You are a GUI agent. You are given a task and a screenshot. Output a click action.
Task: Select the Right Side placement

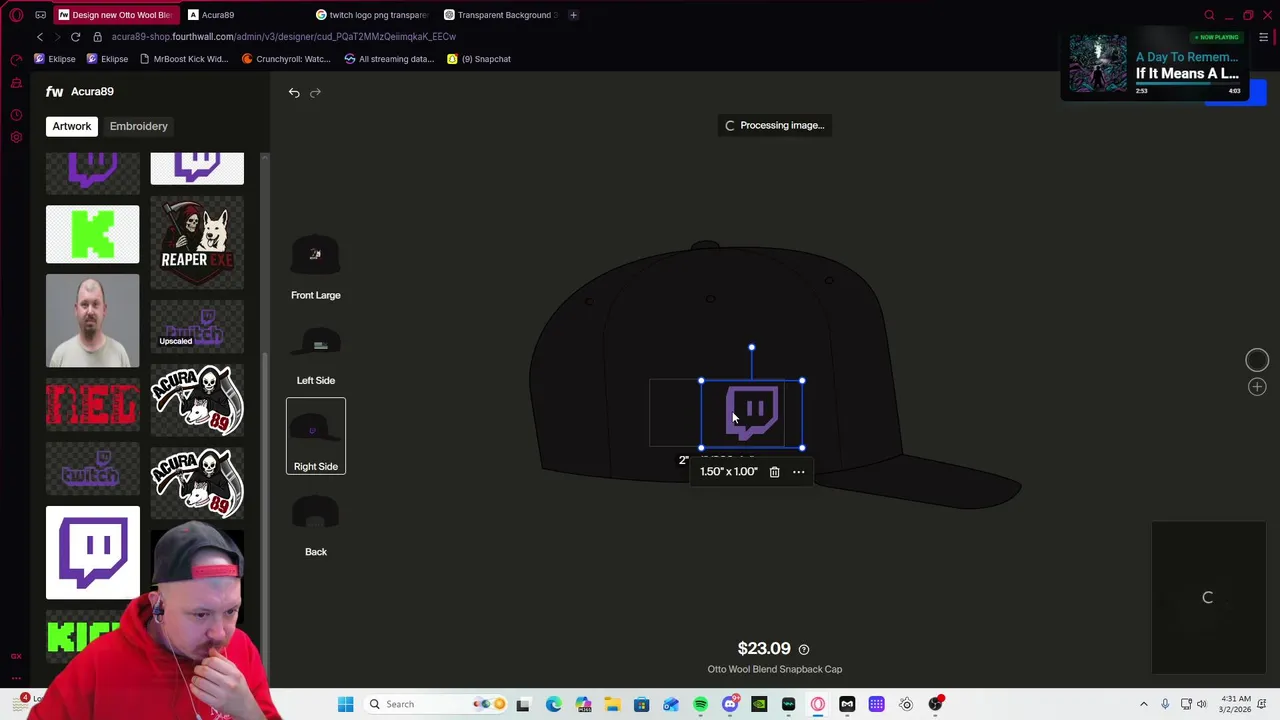tap(316, 436)
